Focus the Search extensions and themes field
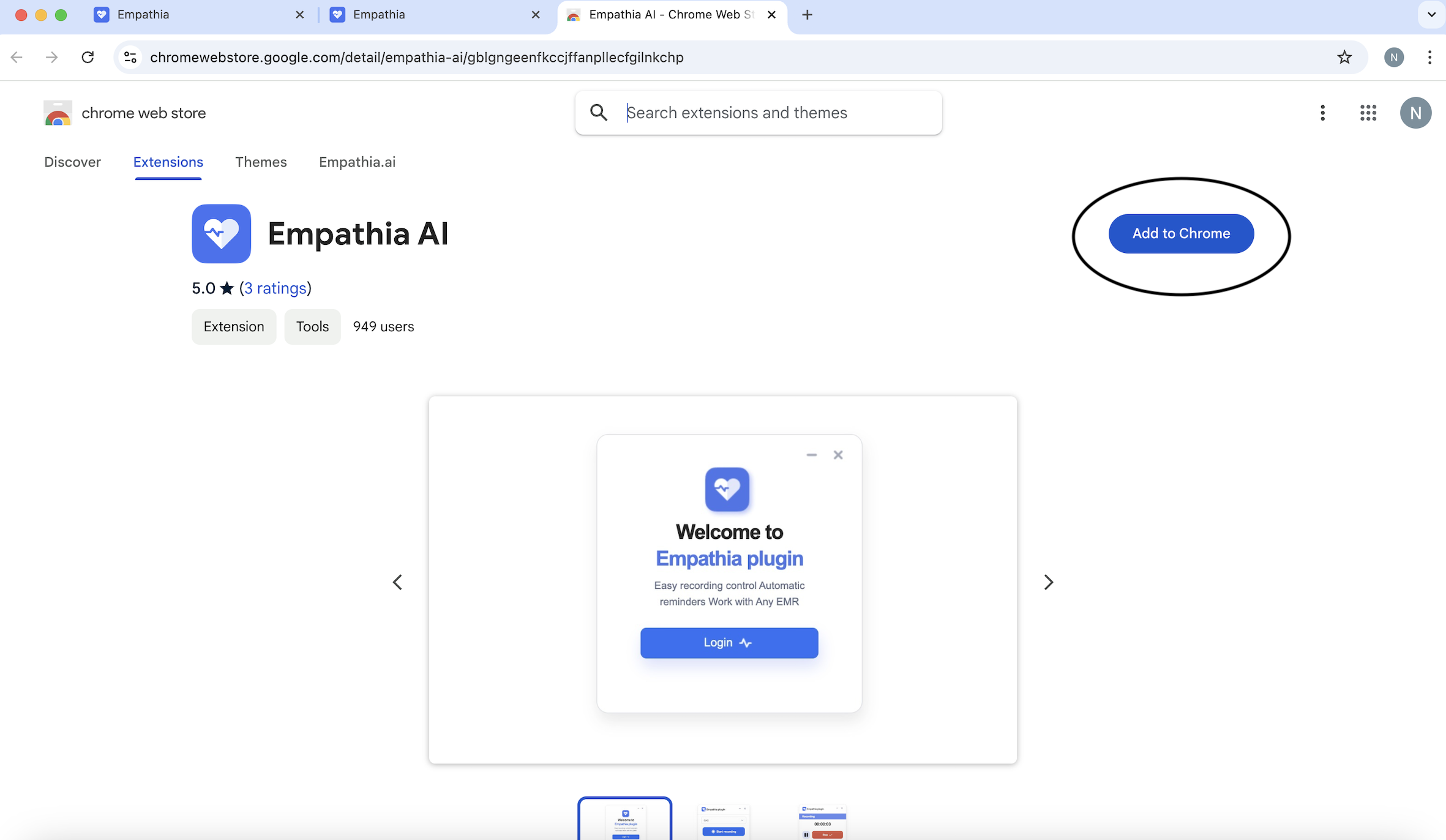This screenshot has width=1446, height=840. pyautogui.click(x=777, y=113)
